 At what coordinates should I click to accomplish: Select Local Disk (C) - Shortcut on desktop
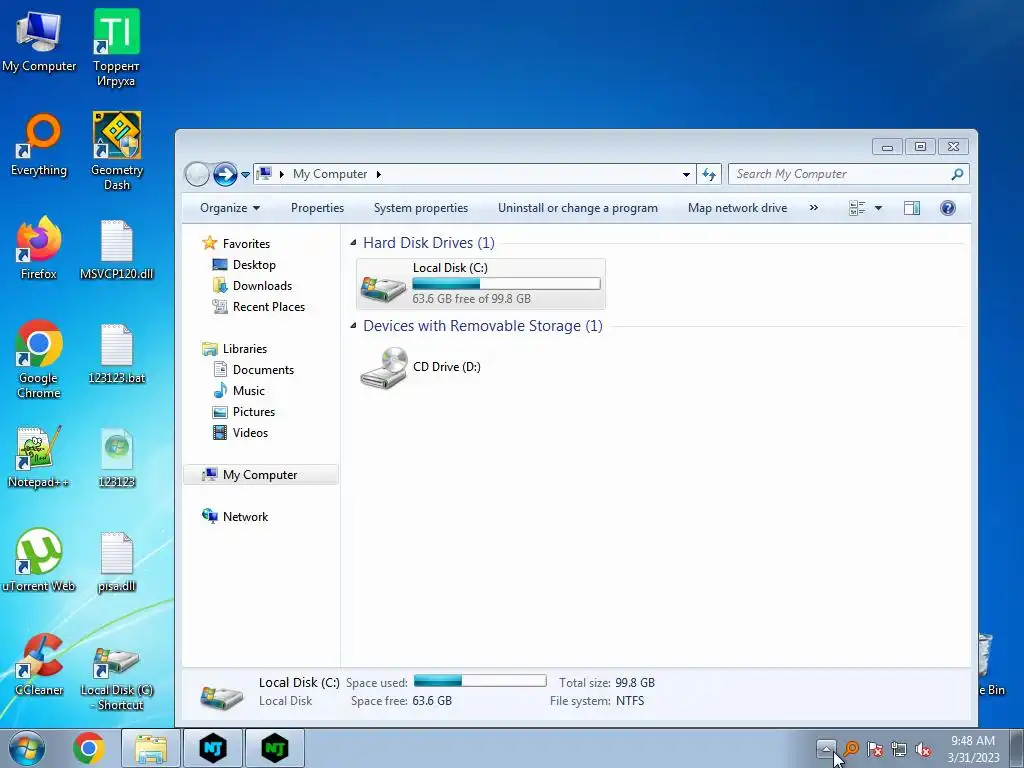coord(116,679)
